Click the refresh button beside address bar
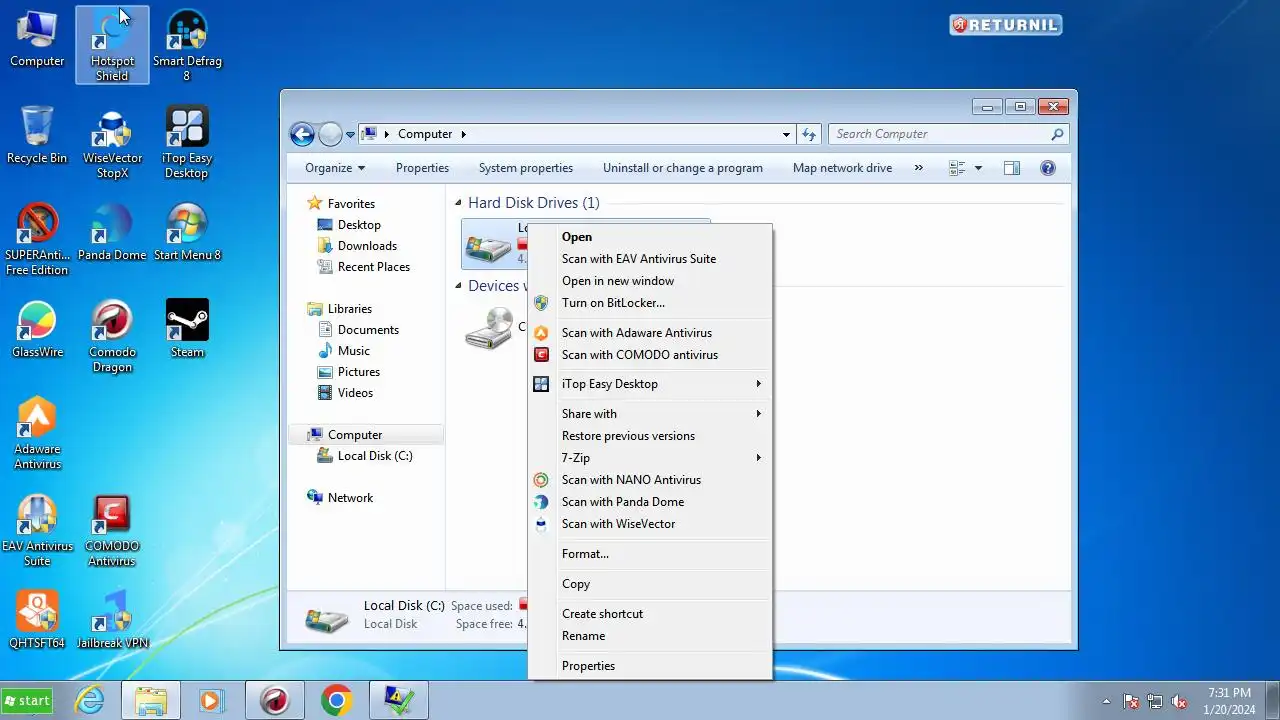This screenshot has width=1280, height=720. coord(809,134)
